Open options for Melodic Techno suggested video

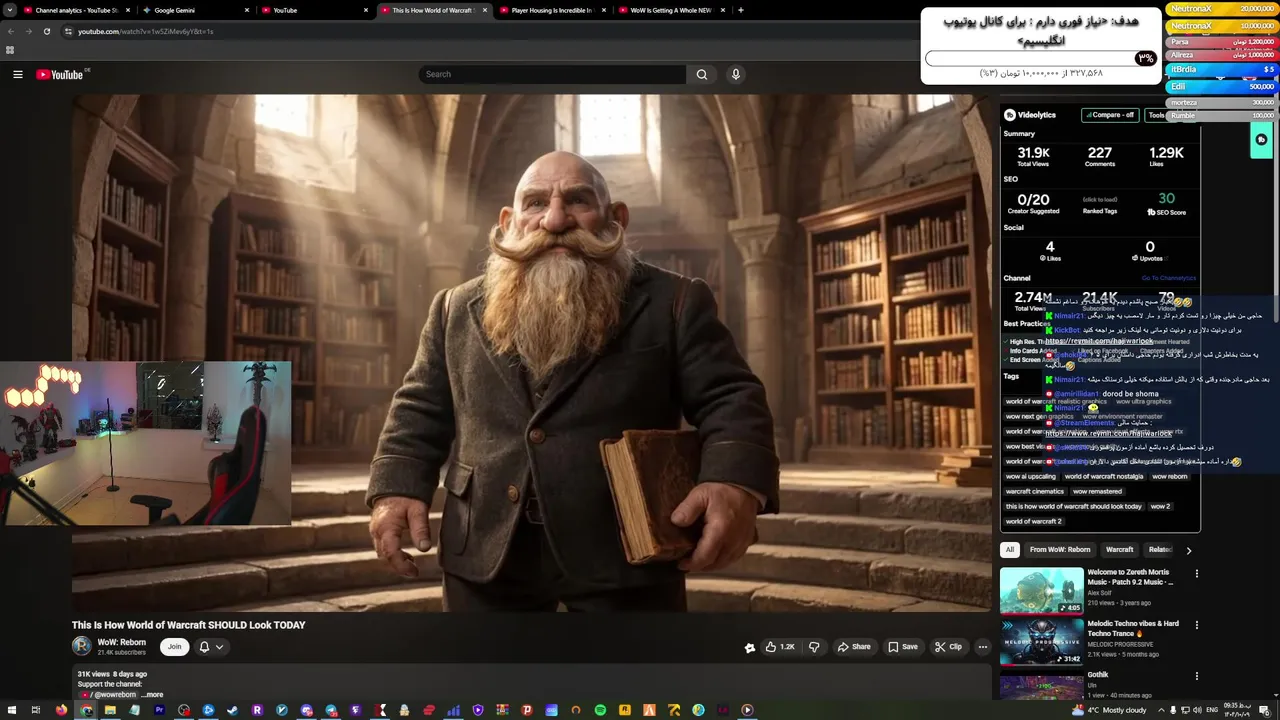click(1196, 625)
